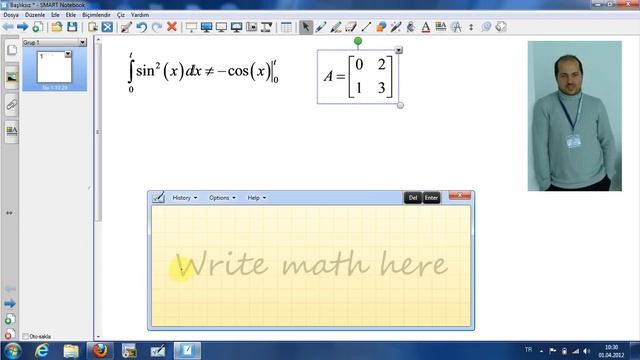Image resolution: width=640 pixels, height=360 pixels.
Task: Enable the Oto-sakla auto-hide checkbox
Action: pos(26,336)
